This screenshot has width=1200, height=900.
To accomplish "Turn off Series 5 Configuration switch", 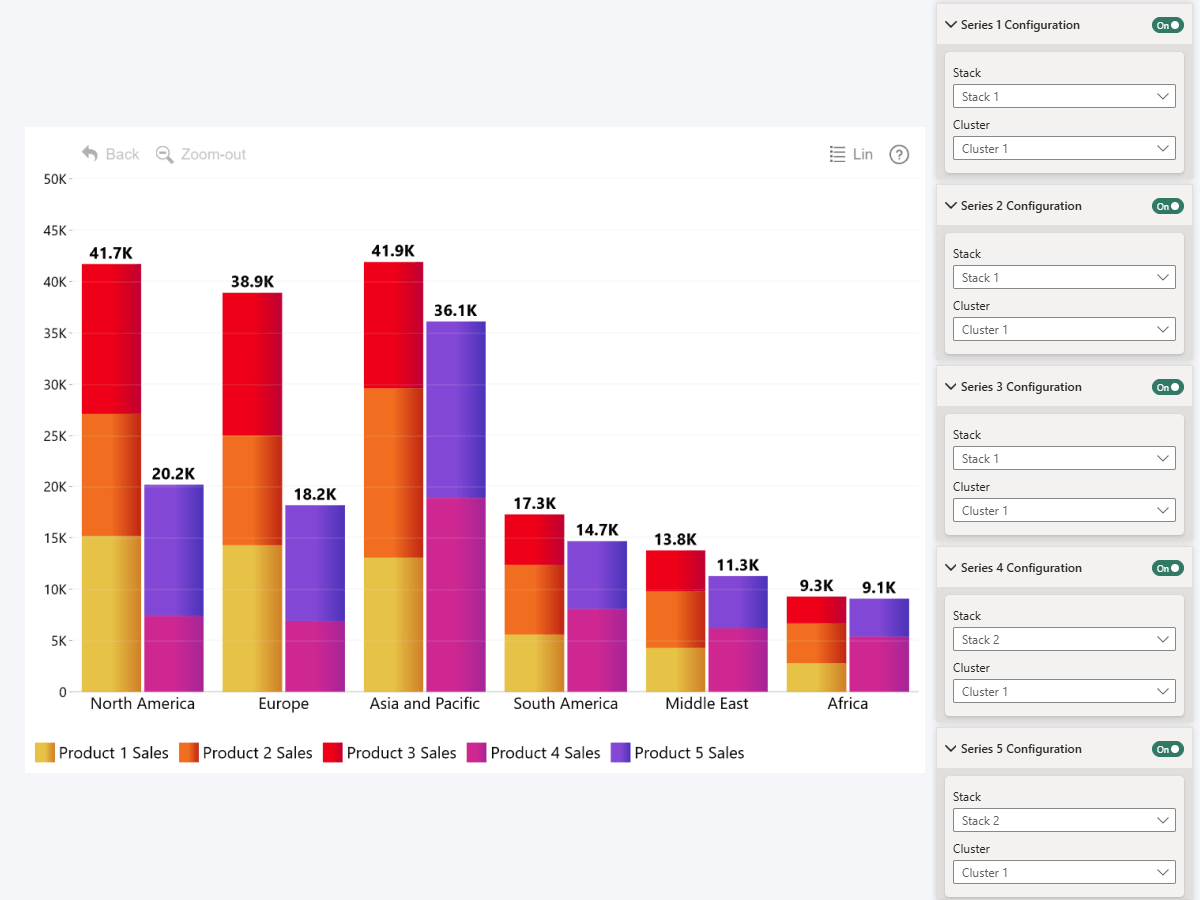I will click(1167, 749).
